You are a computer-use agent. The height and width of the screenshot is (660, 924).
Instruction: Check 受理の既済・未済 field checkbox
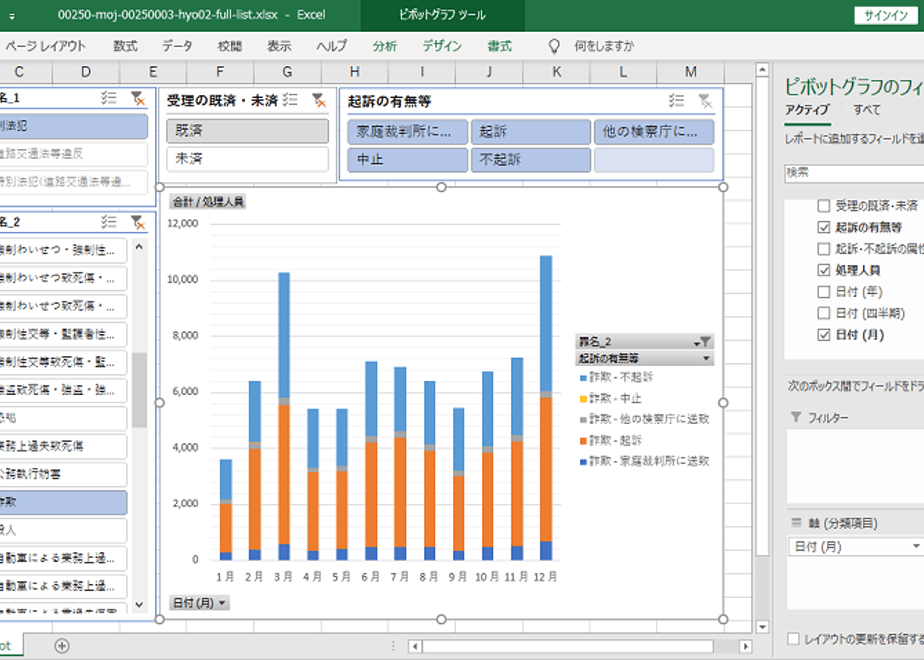click(x=824, y=206)
